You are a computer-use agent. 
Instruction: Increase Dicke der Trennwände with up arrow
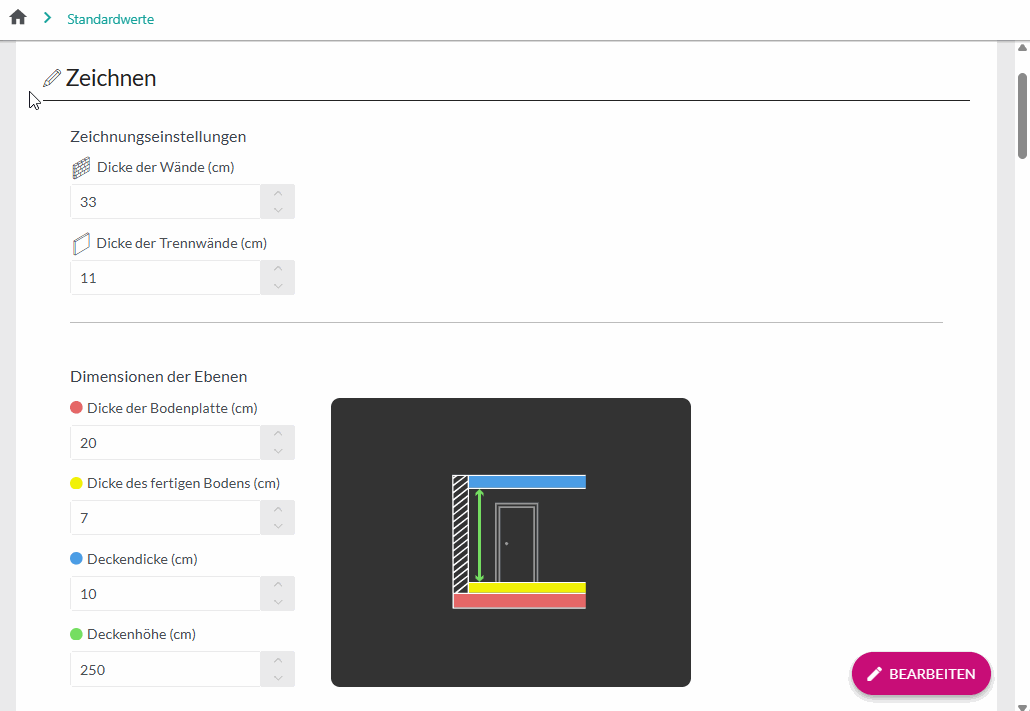pyautogui.click(x=277, y=269)
